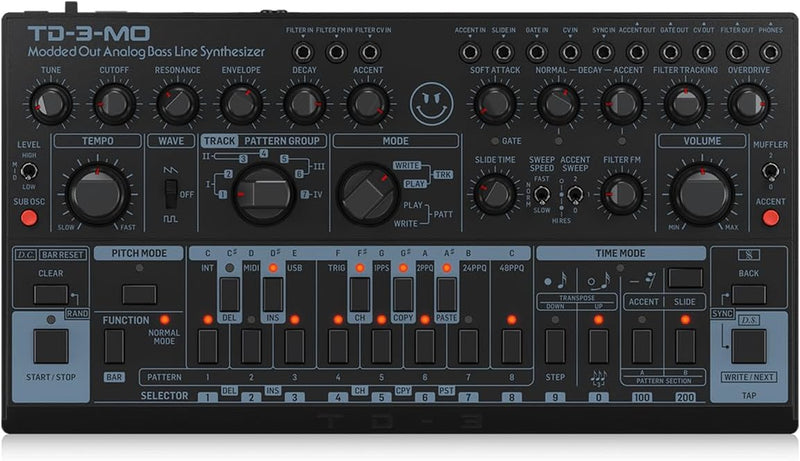This screenshot has width=800, height=461.
Task: Toggle the Wave selector switch
Action: point(171,194)
